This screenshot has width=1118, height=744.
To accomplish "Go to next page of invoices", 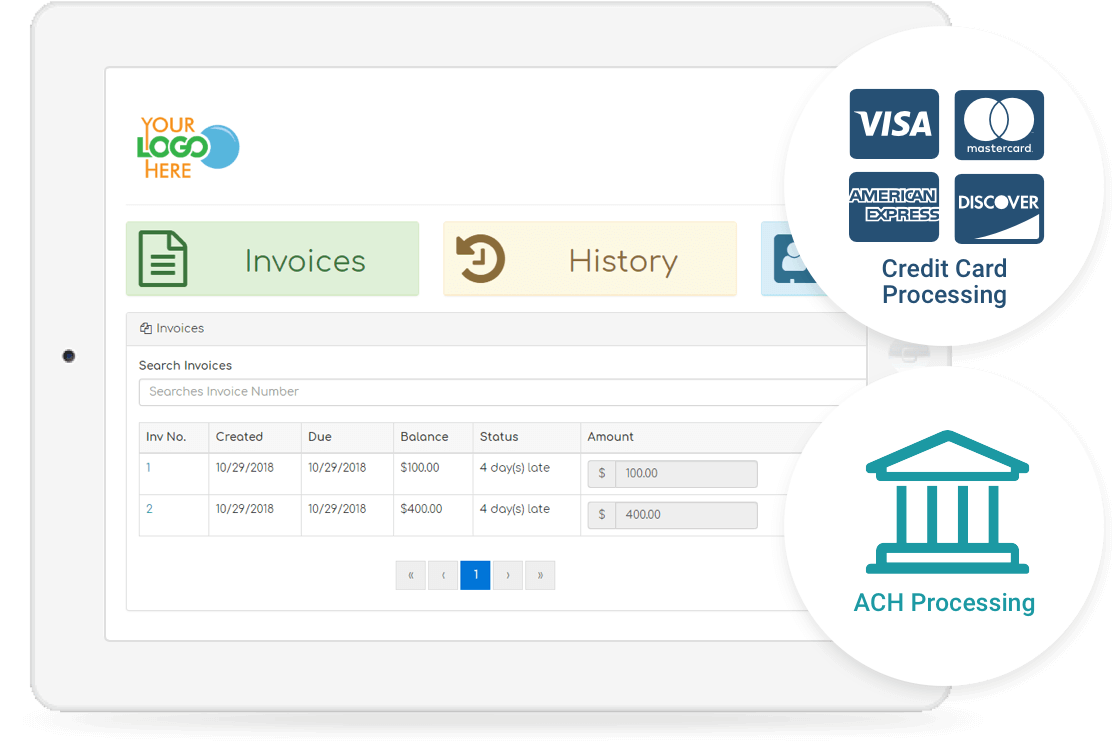I will [x=508, y=575].
